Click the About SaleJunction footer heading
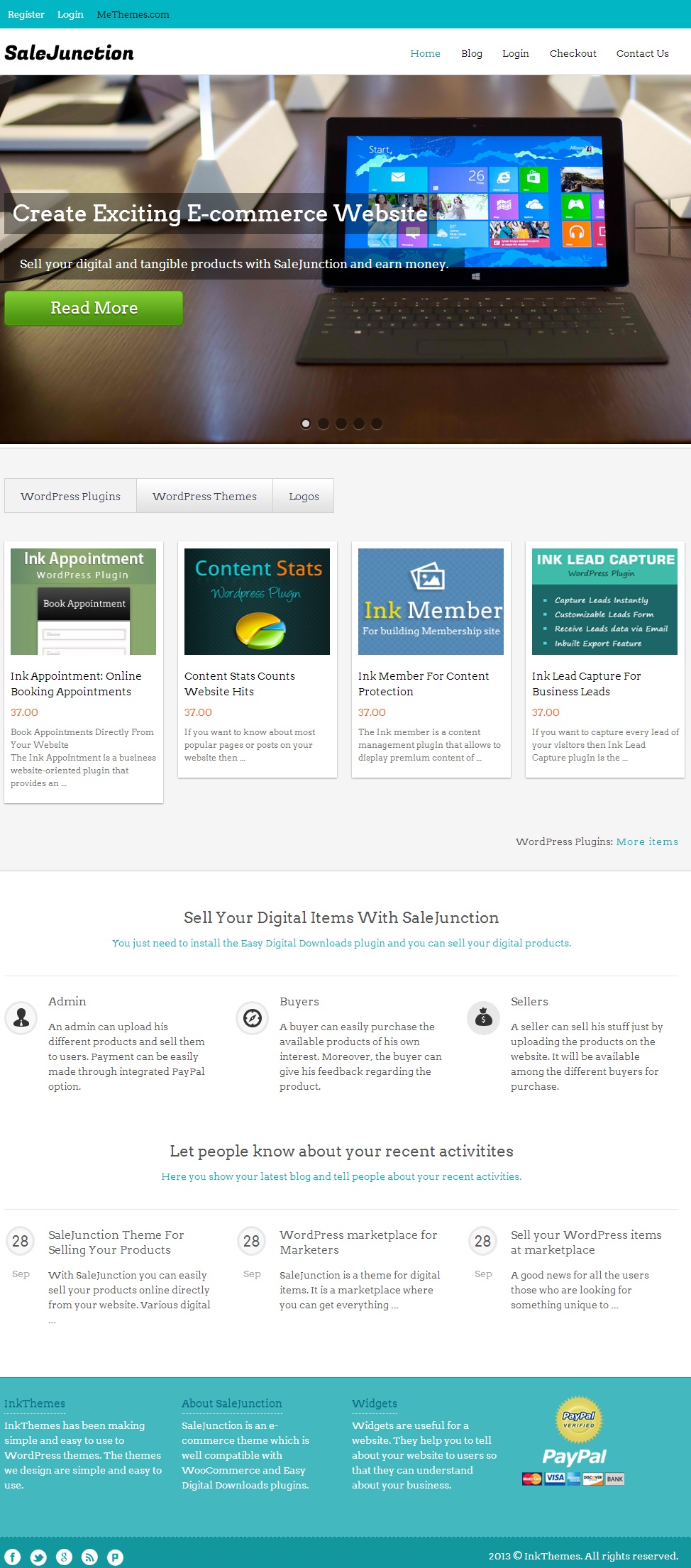 [x=232, y=1403]
